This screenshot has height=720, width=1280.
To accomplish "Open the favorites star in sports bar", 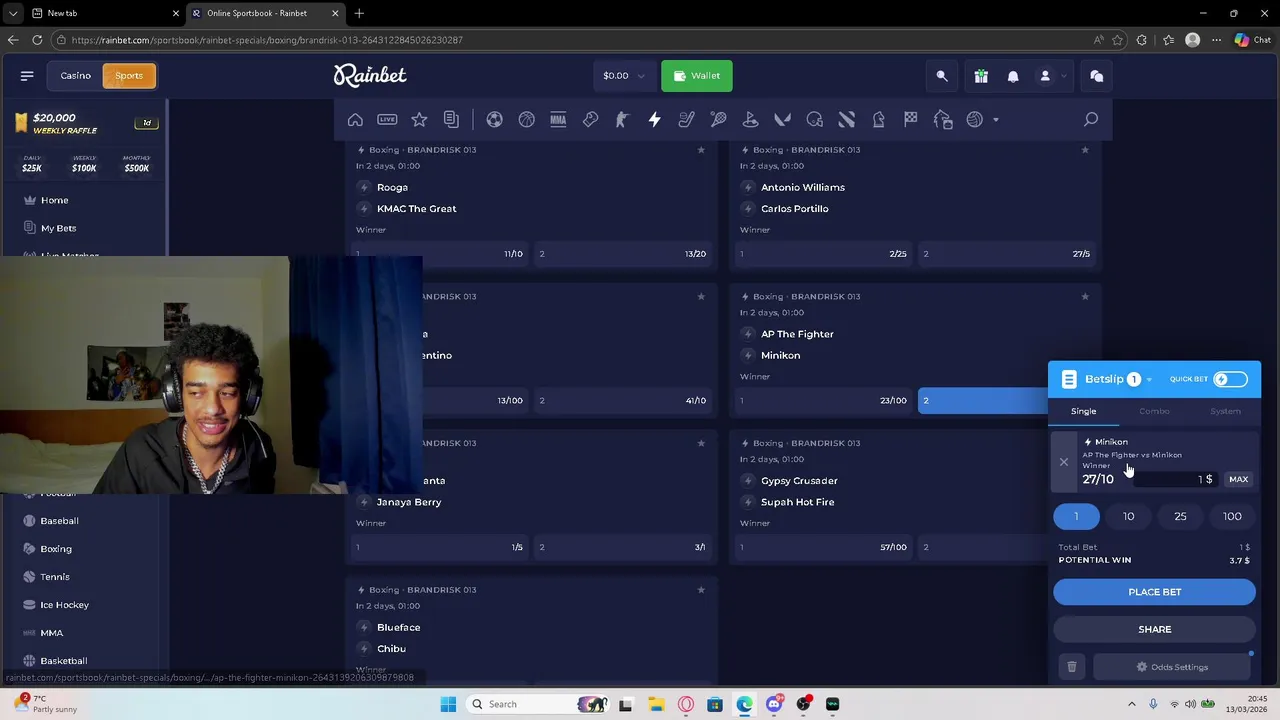I will point(419,120).
